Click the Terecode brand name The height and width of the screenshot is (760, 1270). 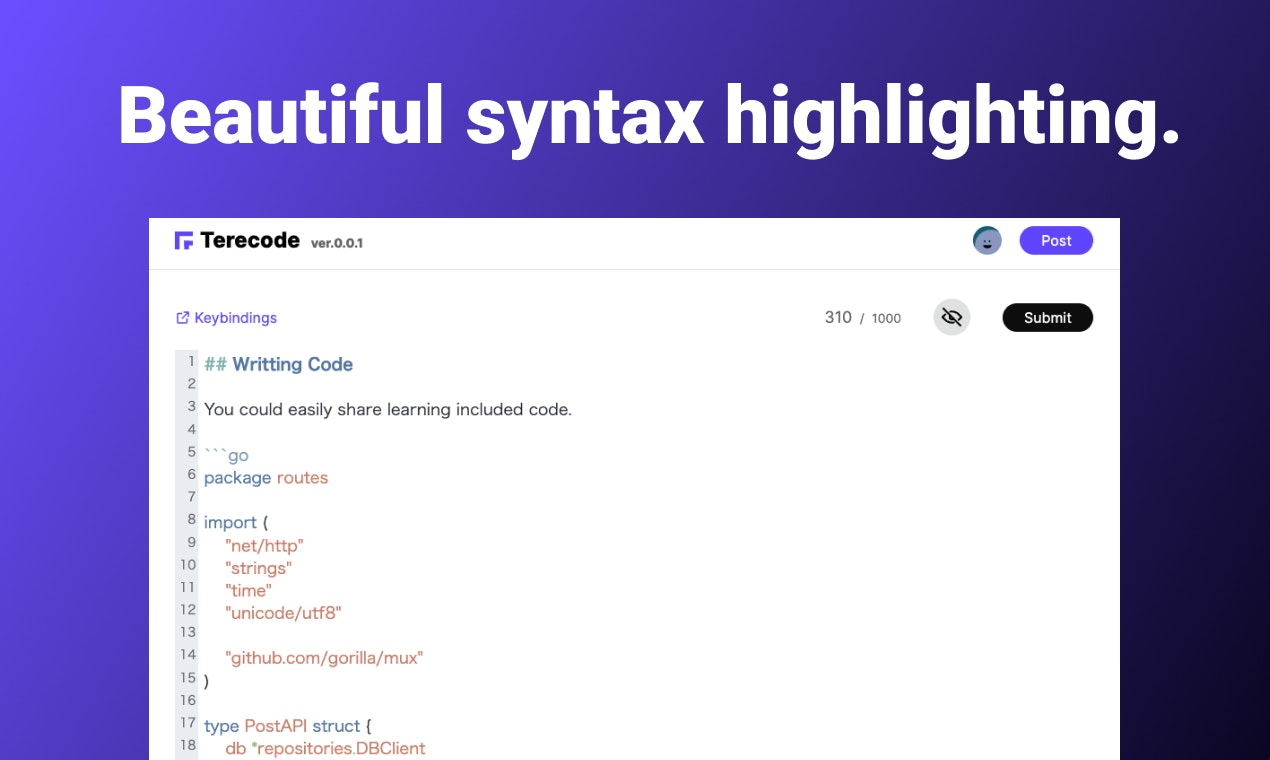249,240
